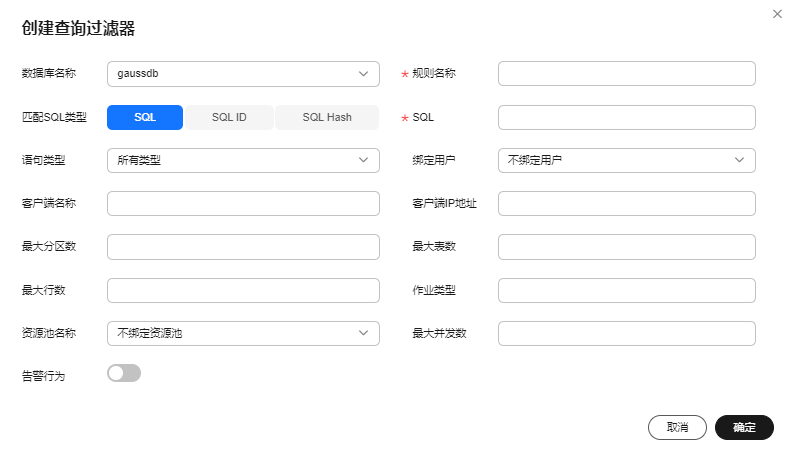Switch to SQL Hash match type
The height and width of the screenshot is (463, 794).
click(x=327, y=118)
